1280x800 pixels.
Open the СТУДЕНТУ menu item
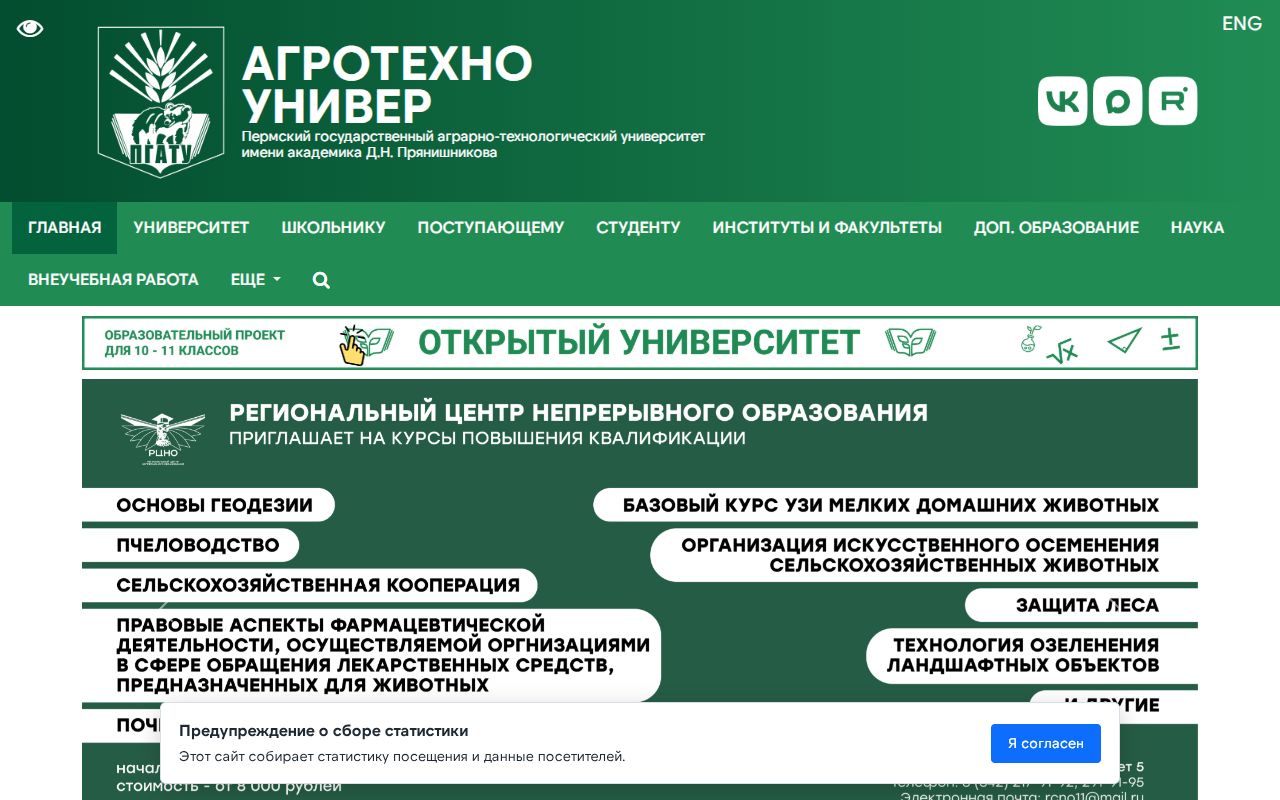coord(638,228)
